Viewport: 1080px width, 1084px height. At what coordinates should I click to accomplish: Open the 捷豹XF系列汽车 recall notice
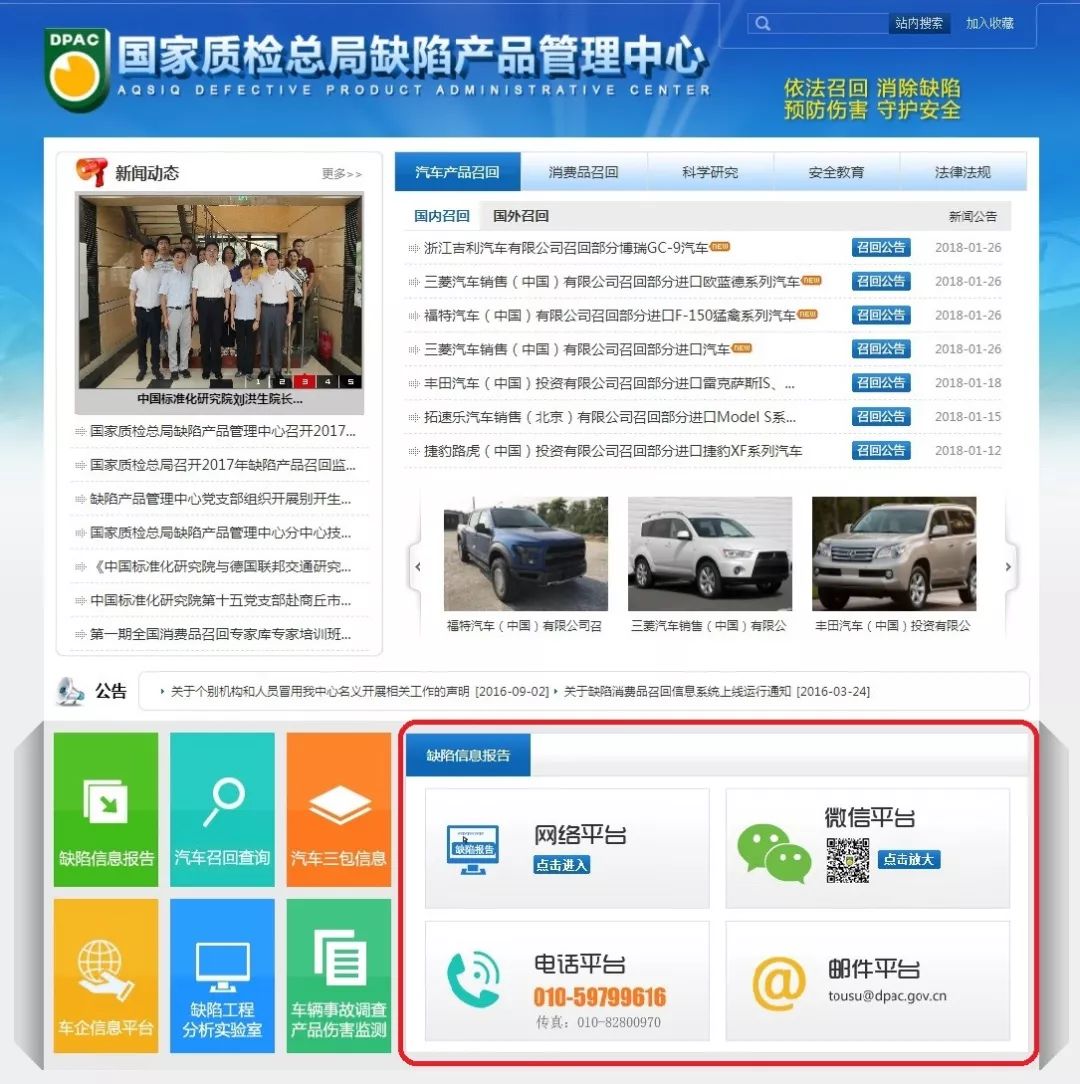(x=613, y=451)
